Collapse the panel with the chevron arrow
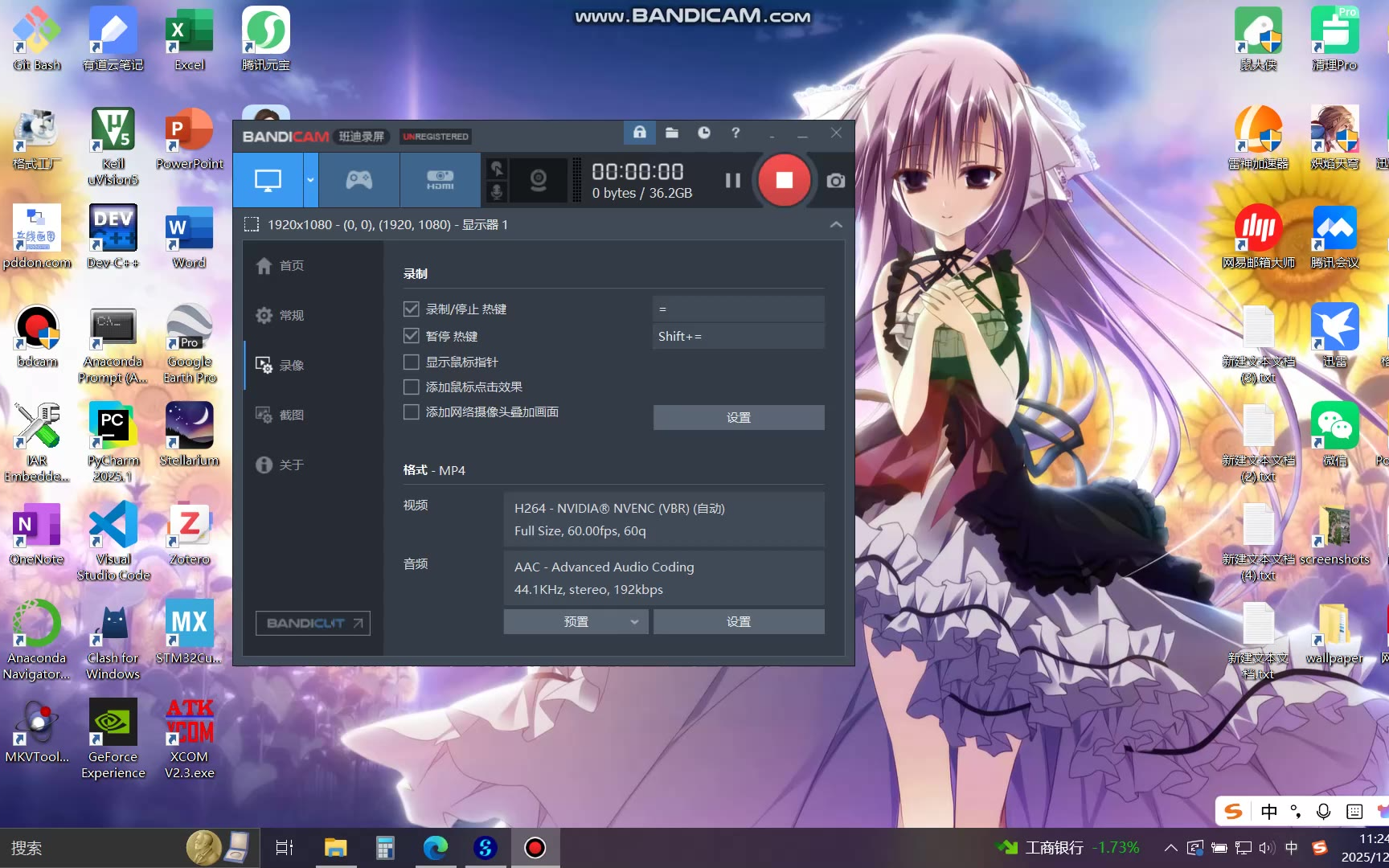This screenshot has width=1389, height=868. [836, 225]
